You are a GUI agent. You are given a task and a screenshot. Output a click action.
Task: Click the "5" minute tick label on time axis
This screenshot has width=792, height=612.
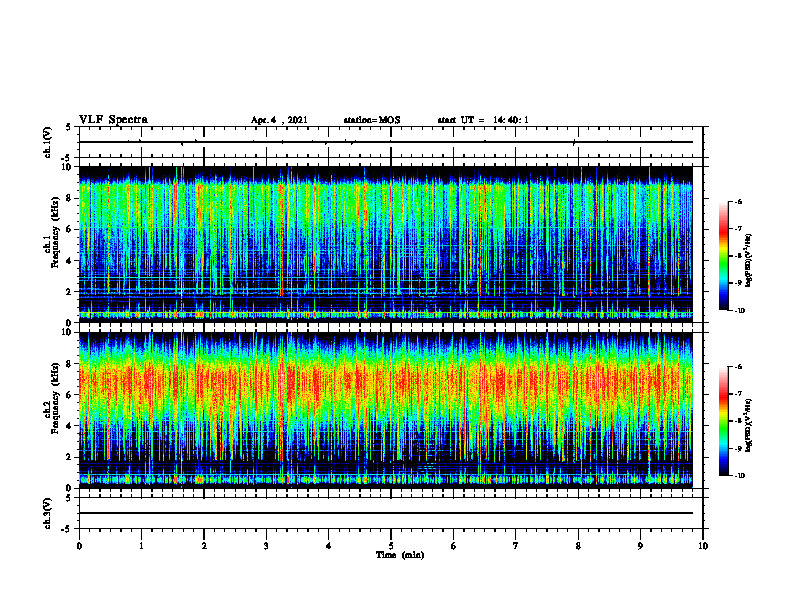[391, 546]
